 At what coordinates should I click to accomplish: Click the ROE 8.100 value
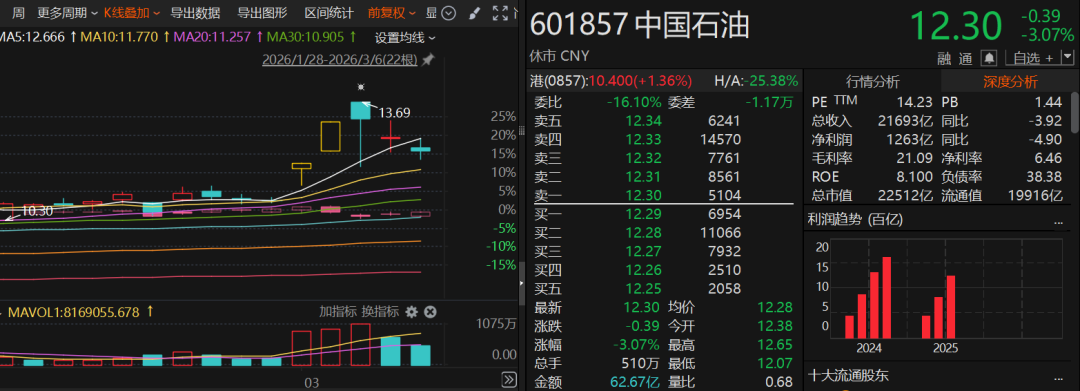pyautogui.click(x=914, y=177)
